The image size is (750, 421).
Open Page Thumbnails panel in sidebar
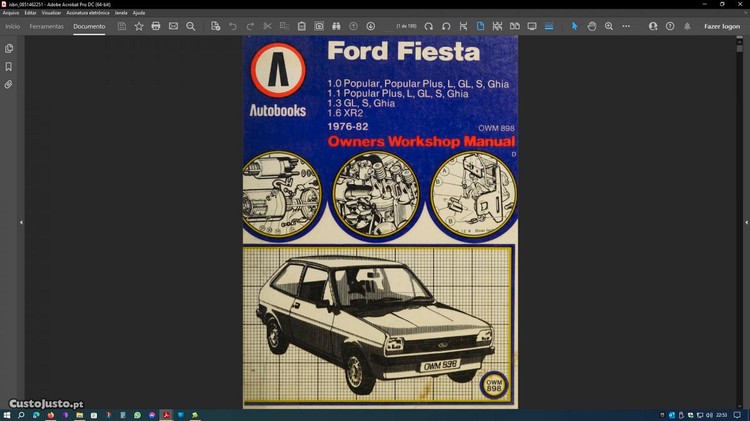click(9, 48)
